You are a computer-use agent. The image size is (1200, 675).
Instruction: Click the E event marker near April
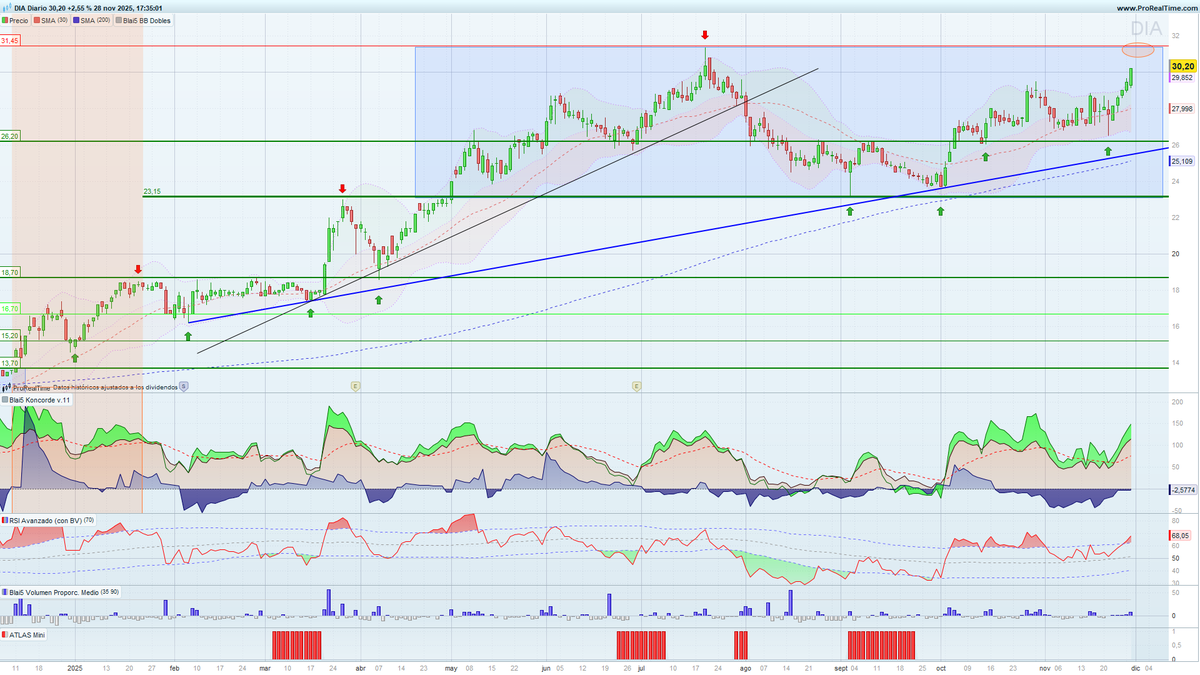[354, 385]
